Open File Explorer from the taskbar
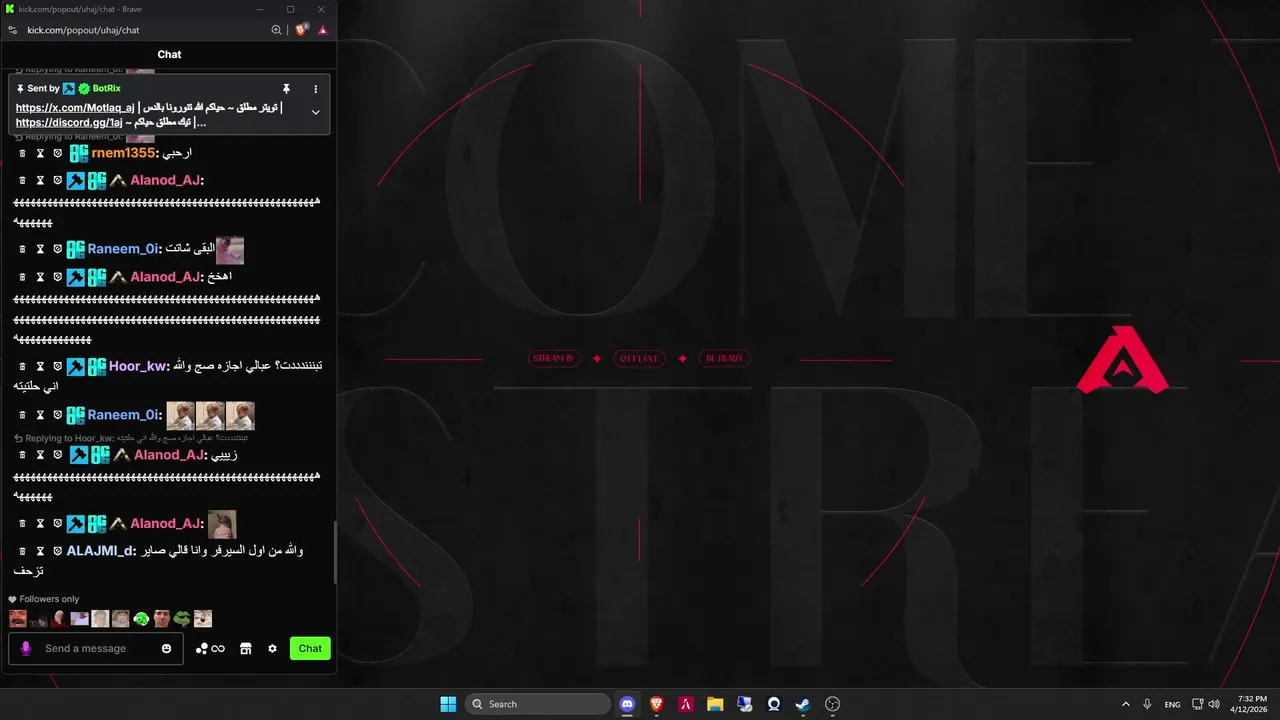This screenshot has width=1280, height=720. tap(715, 704)
